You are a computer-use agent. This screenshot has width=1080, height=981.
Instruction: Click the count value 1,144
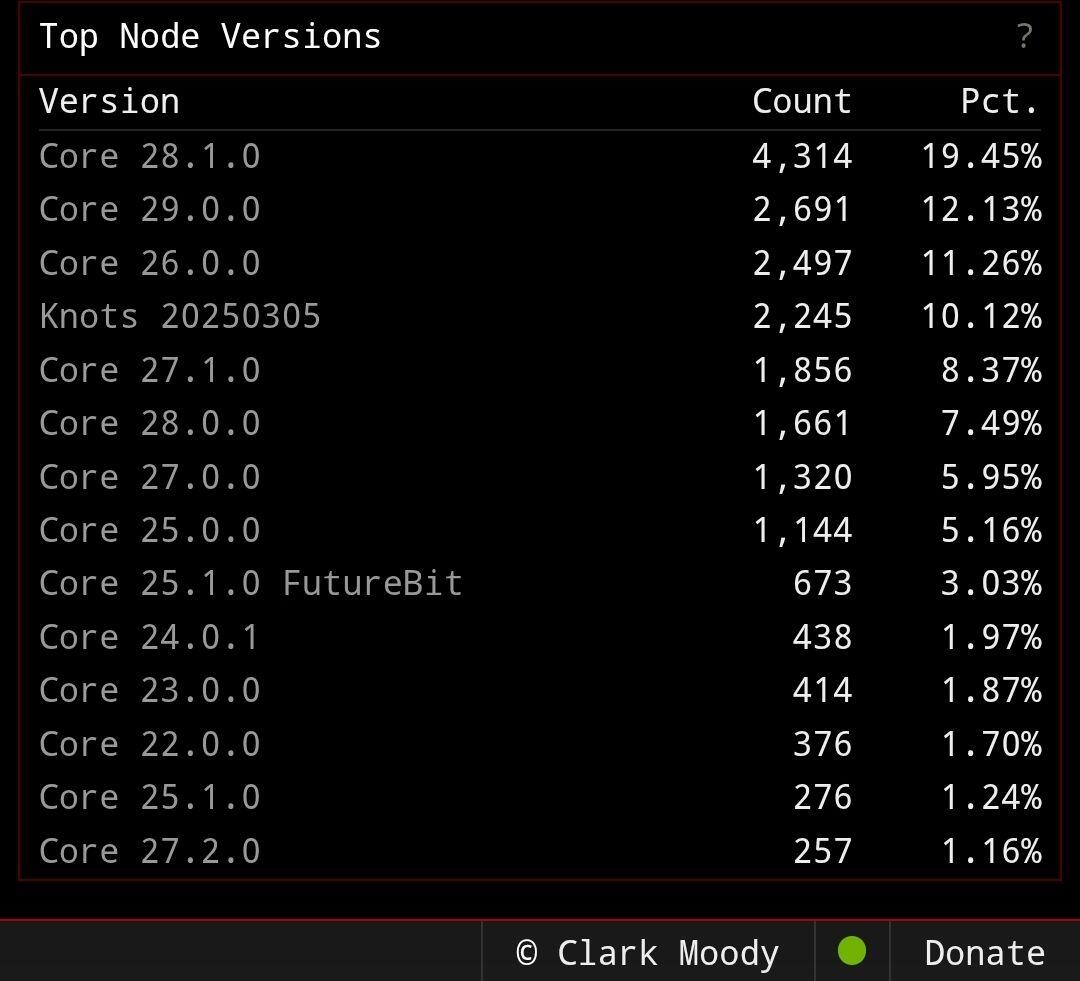coord(802,531)
